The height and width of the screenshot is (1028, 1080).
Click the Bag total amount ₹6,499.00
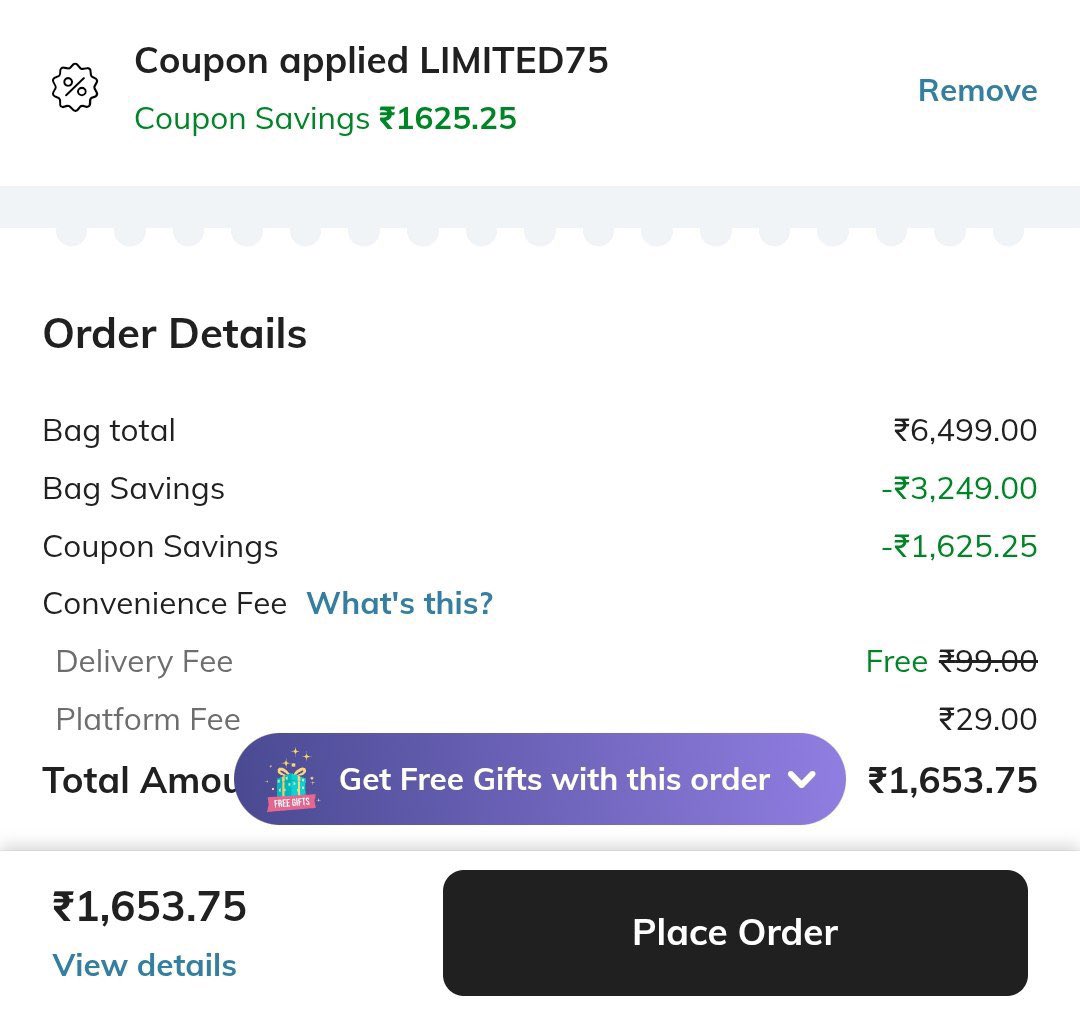965,431
